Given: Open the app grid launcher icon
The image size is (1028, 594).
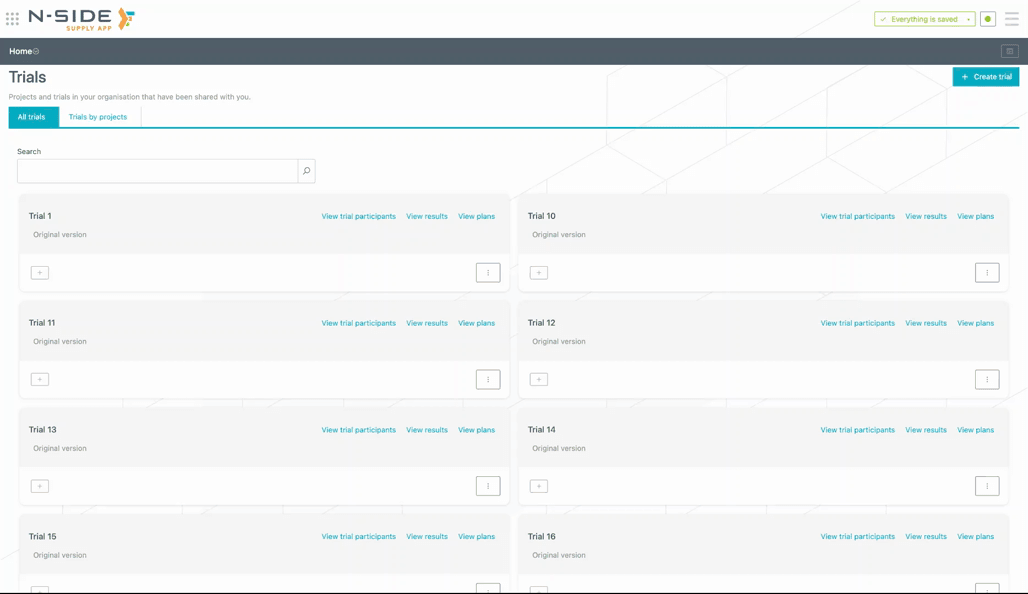Looking at the screenshot, I should (12, 19).
